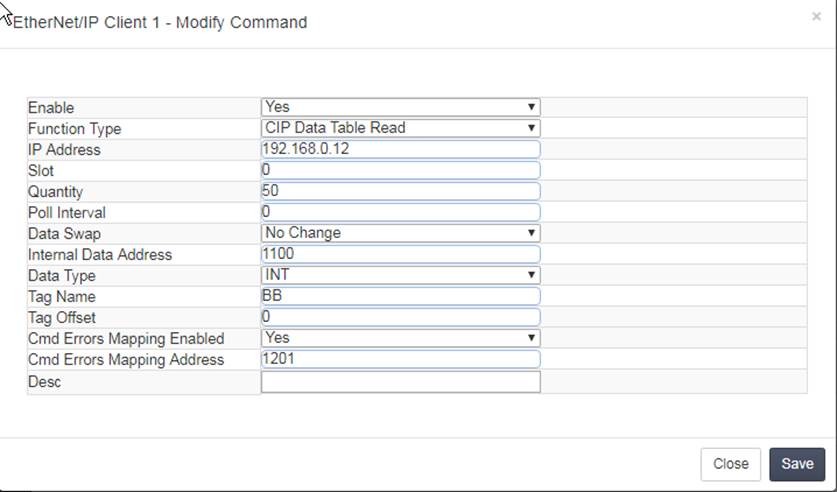Click the Internal Data Address field
Image resolution: width=837 pixels, height=492 pixels.
[400, 254]
